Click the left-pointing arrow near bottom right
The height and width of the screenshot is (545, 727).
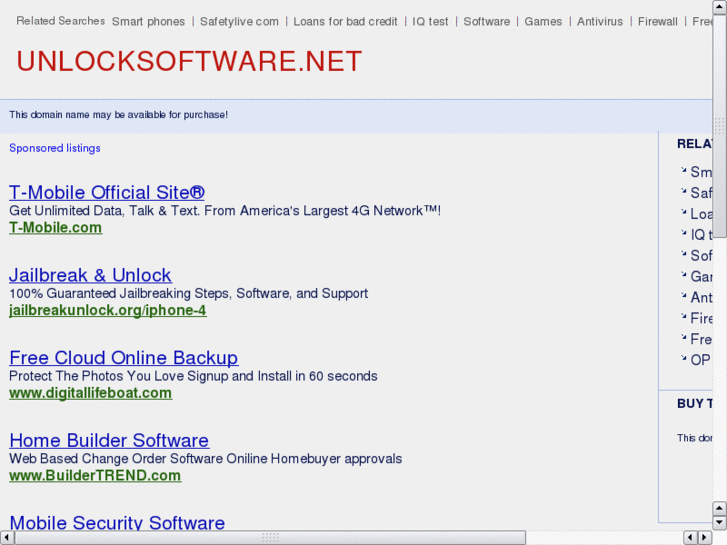click(x=690, y=538)
